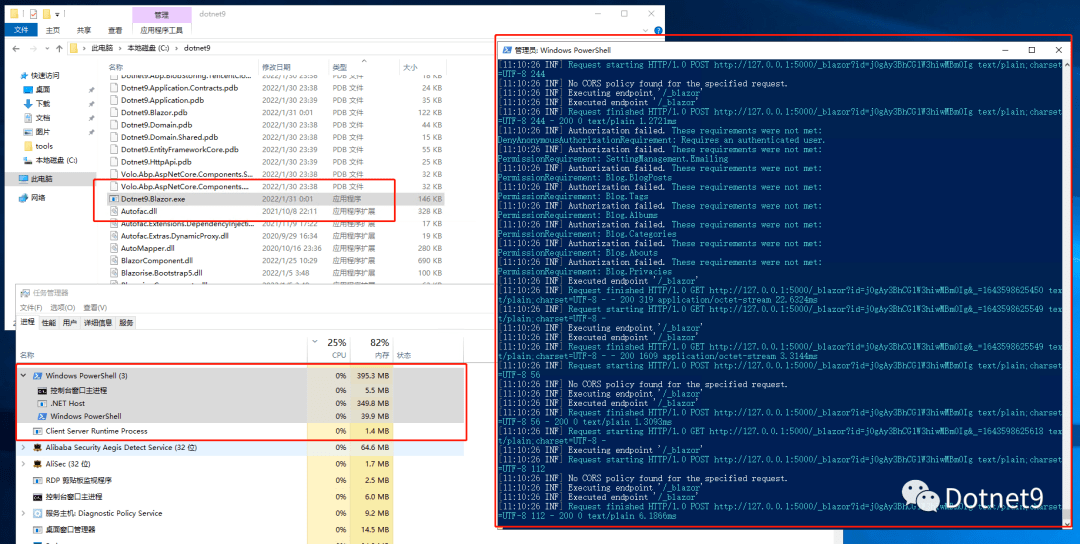Click the Dotnet9.Blazor.pdb file icon
1080x544 pixels.
[114, 112]
